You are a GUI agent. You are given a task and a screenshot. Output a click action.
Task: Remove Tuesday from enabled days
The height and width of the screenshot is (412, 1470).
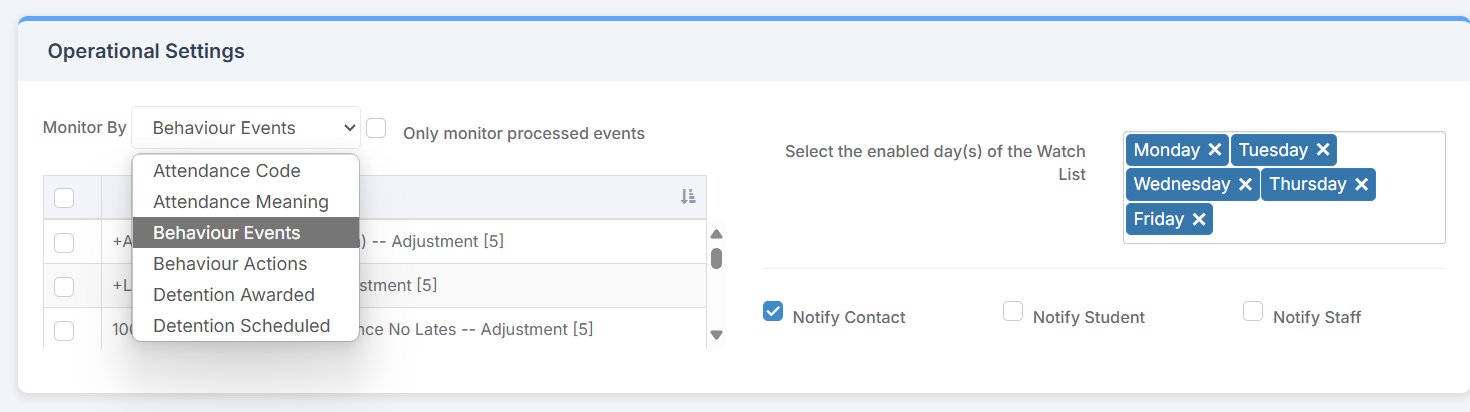[1323, 150]
